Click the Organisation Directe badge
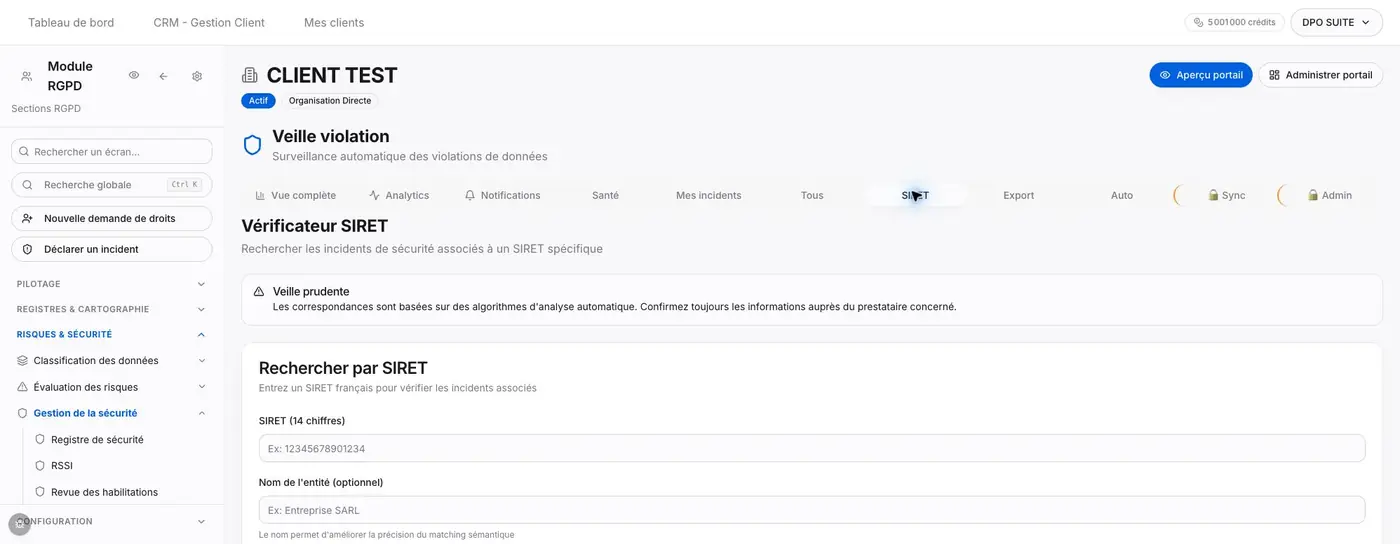 click(x=330, y=101)
